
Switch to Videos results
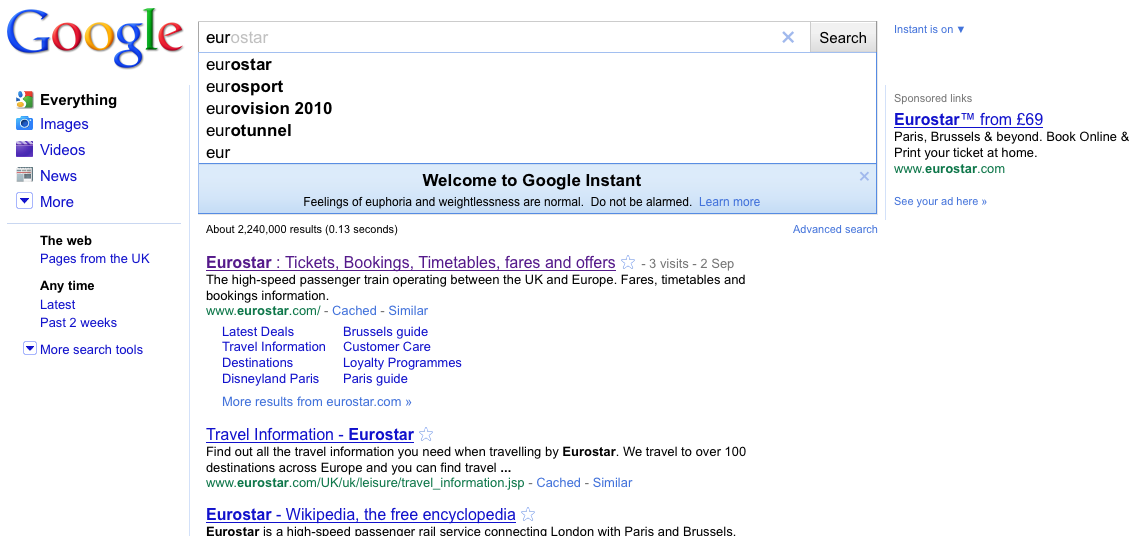pos(62,150)
